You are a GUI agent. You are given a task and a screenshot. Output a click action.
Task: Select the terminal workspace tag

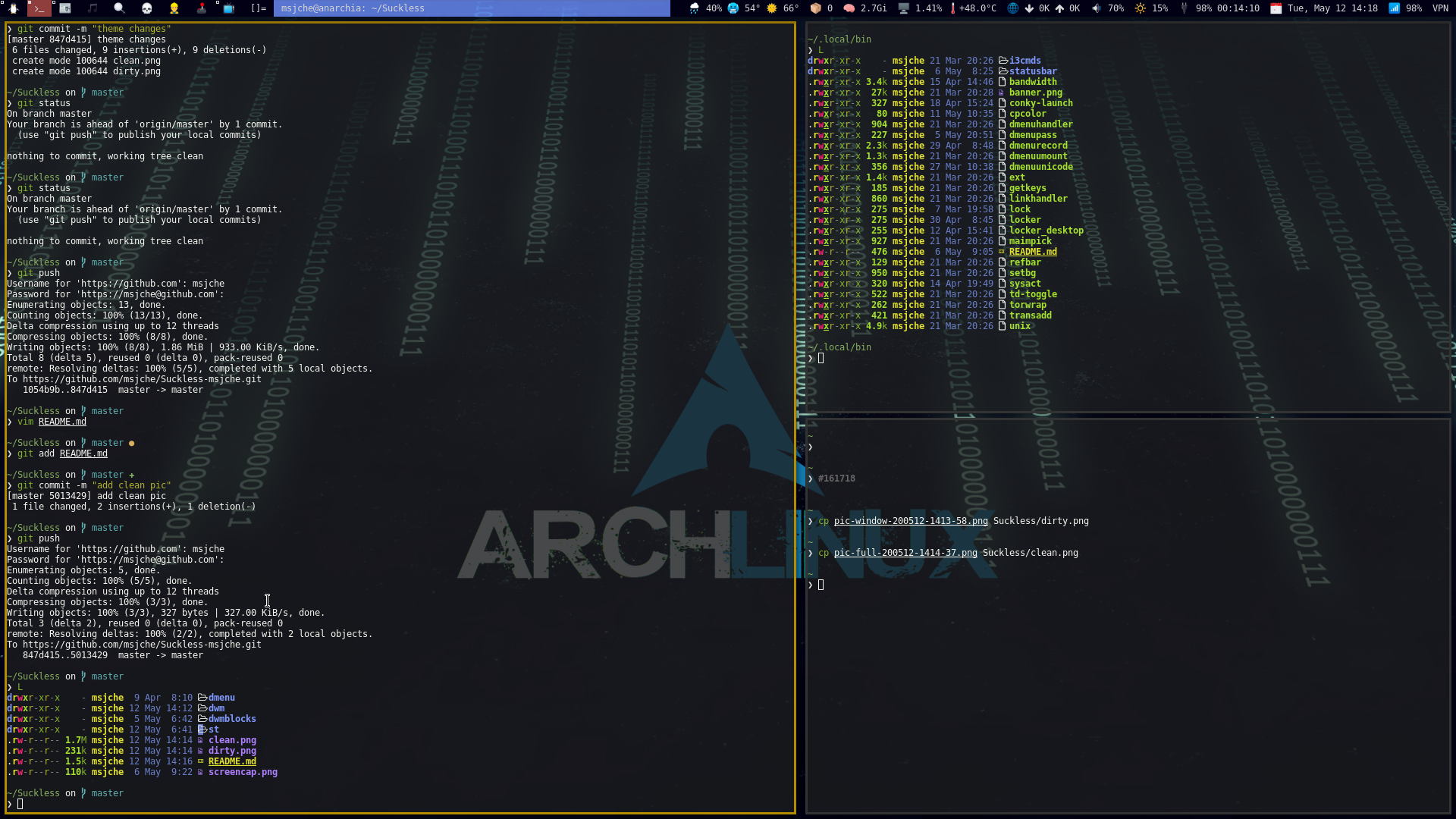39,8
